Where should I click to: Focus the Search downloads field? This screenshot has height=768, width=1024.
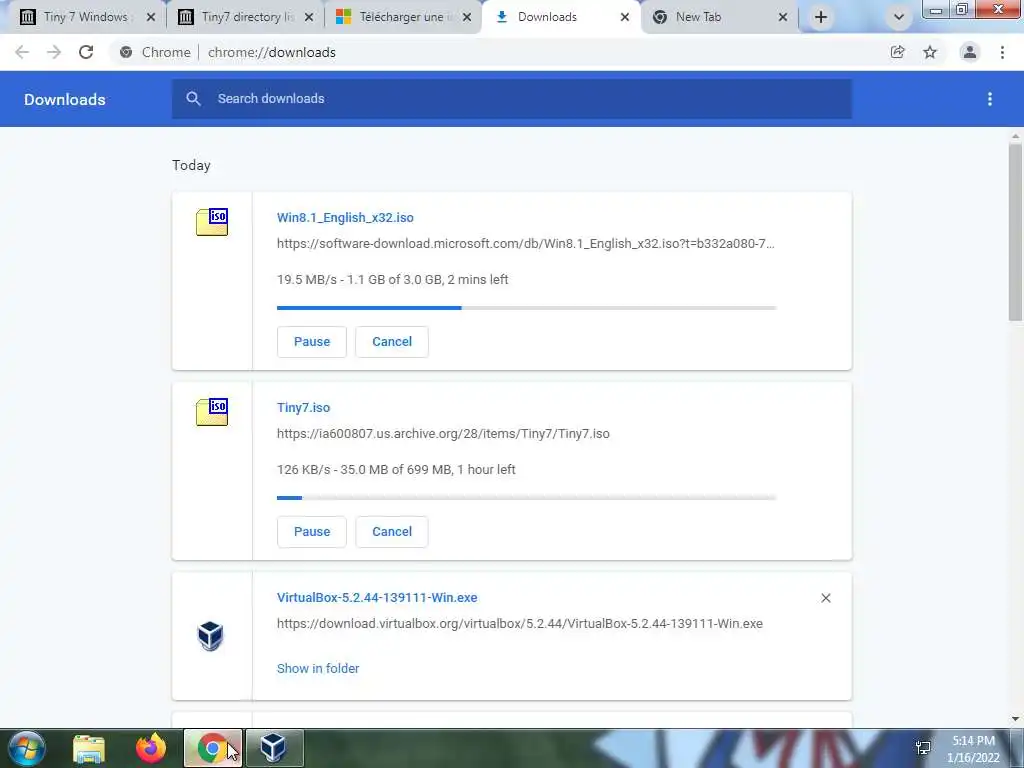point(512,99)
